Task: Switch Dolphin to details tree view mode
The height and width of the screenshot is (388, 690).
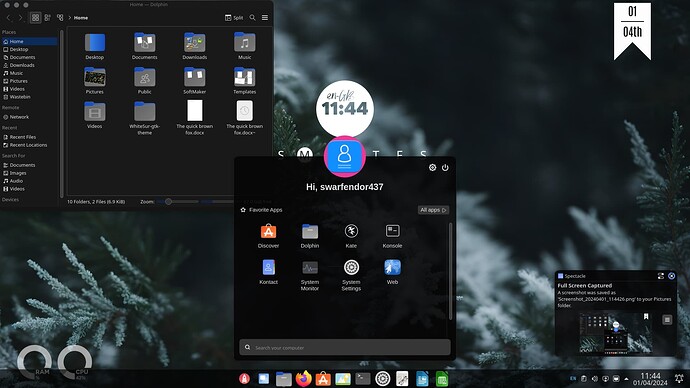Action: 60,18
